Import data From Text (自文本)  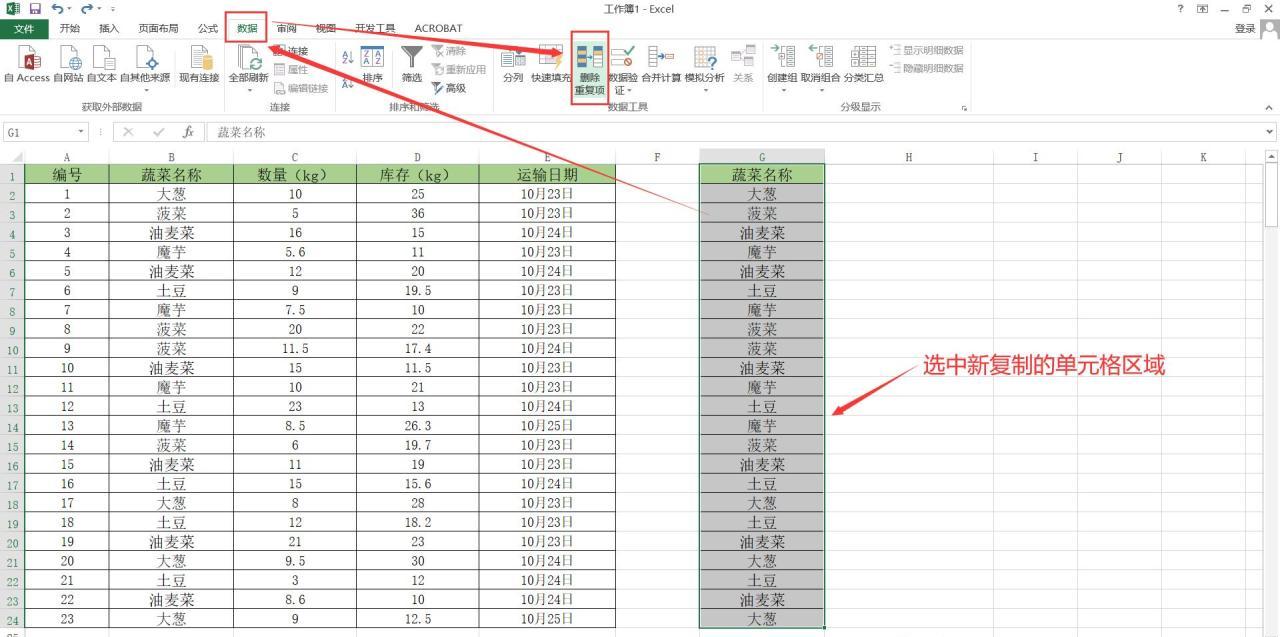point(102,66)
